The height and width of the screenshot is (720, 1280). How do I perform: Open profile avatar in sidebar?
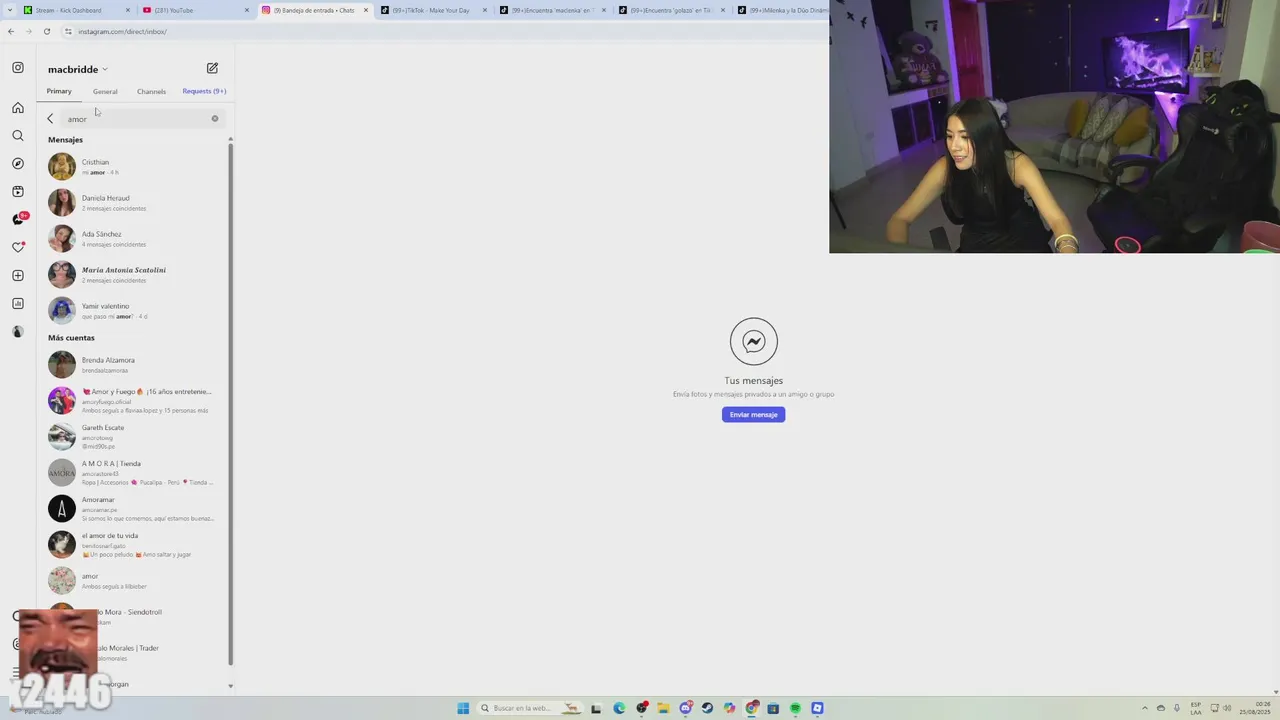(18, 331)
